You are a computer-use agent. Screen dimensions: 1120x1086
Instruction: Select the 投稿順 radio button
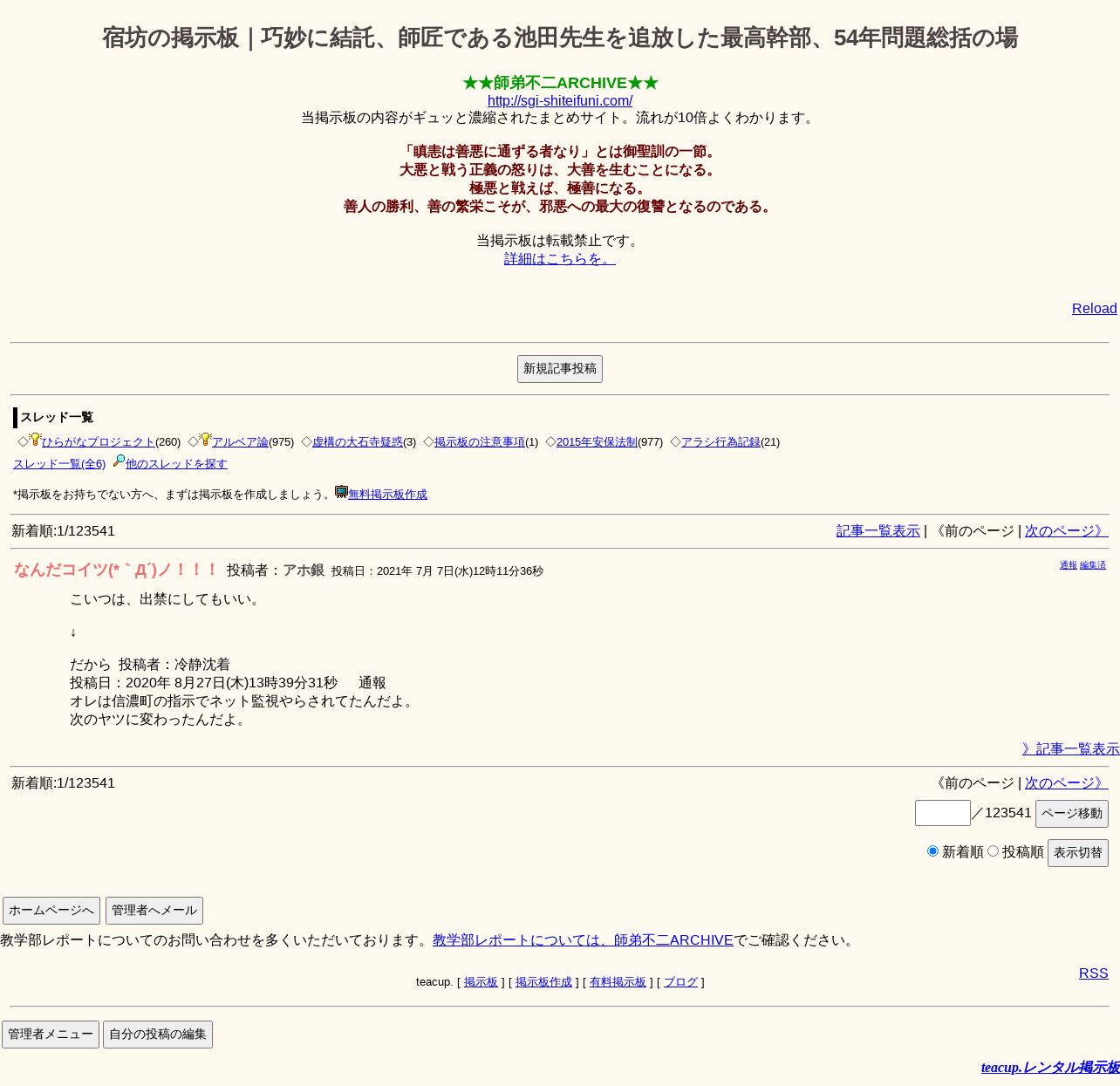click(x=993, y=851)
